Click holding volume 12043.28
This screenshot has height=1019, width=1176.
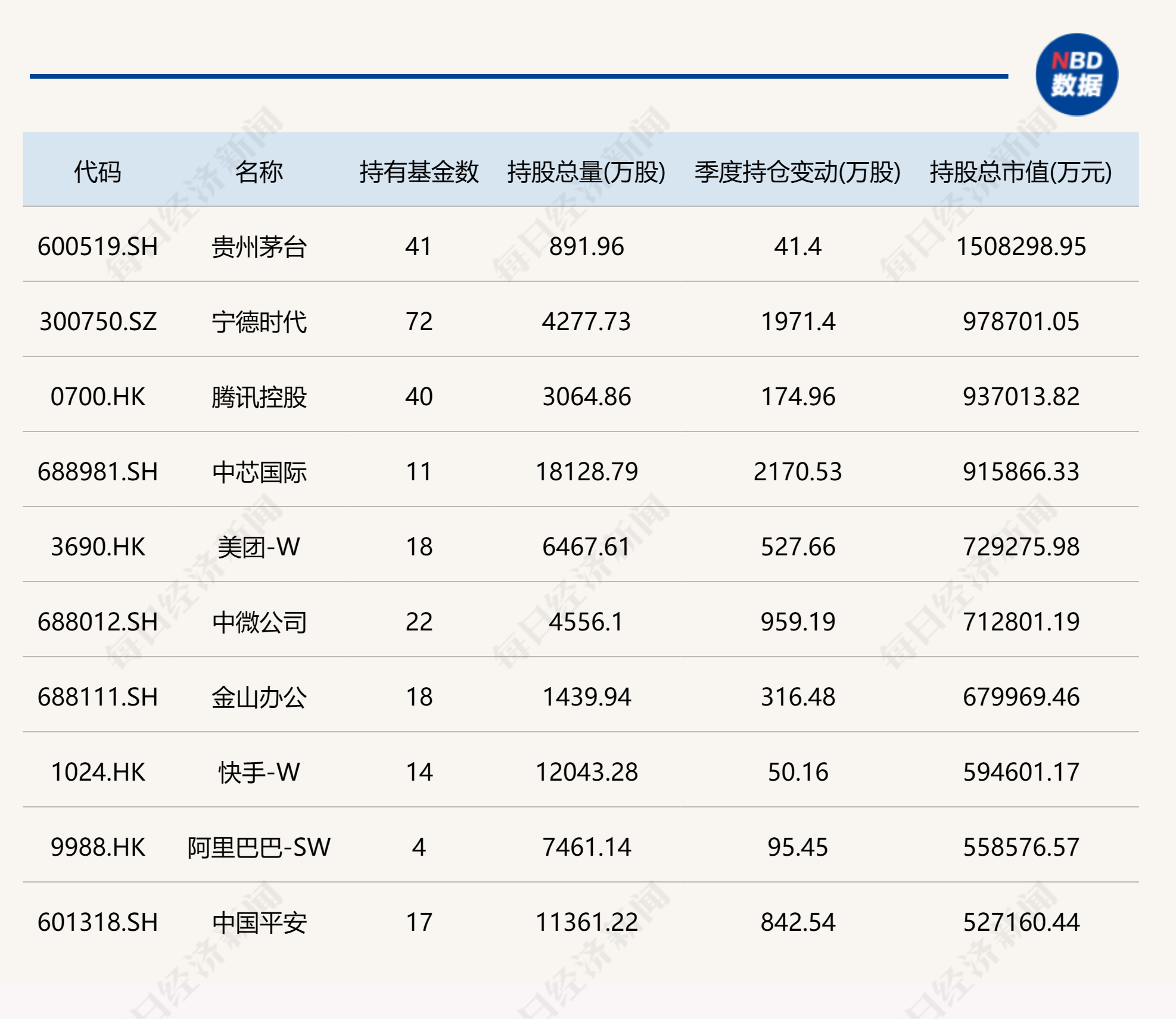(x=586, y=772)
